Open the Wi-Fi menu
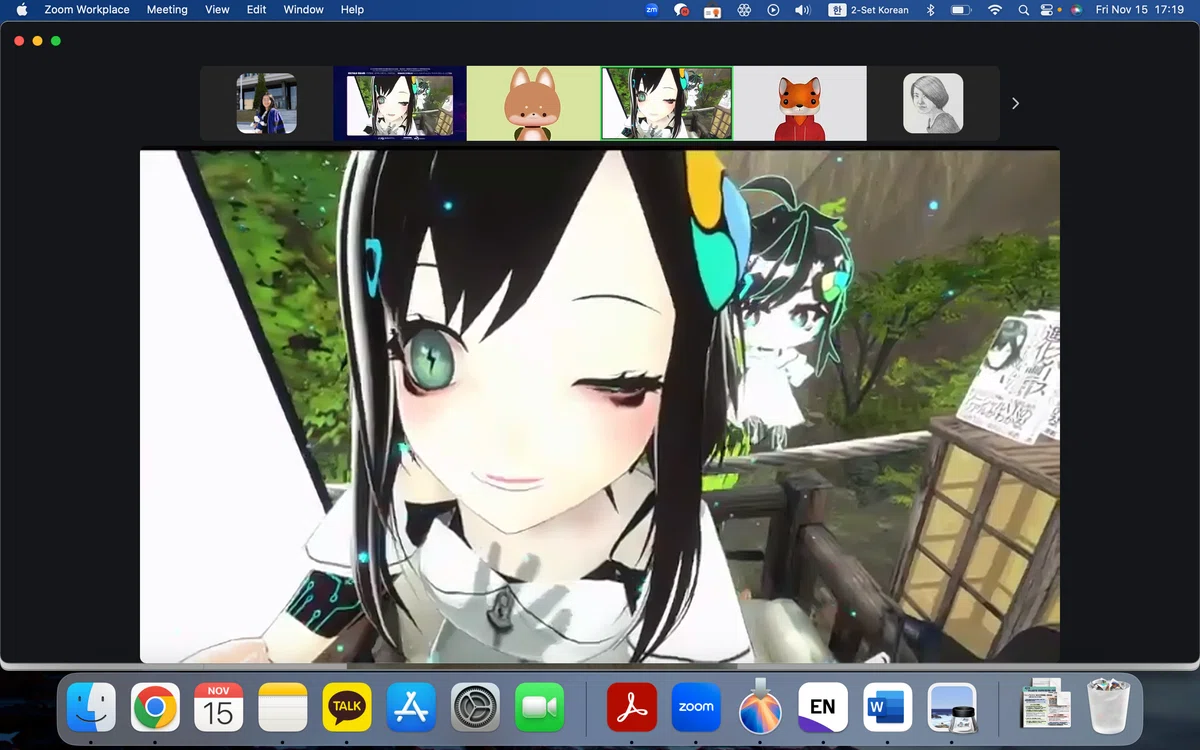 pyautogui.click(x=994, y=9)
